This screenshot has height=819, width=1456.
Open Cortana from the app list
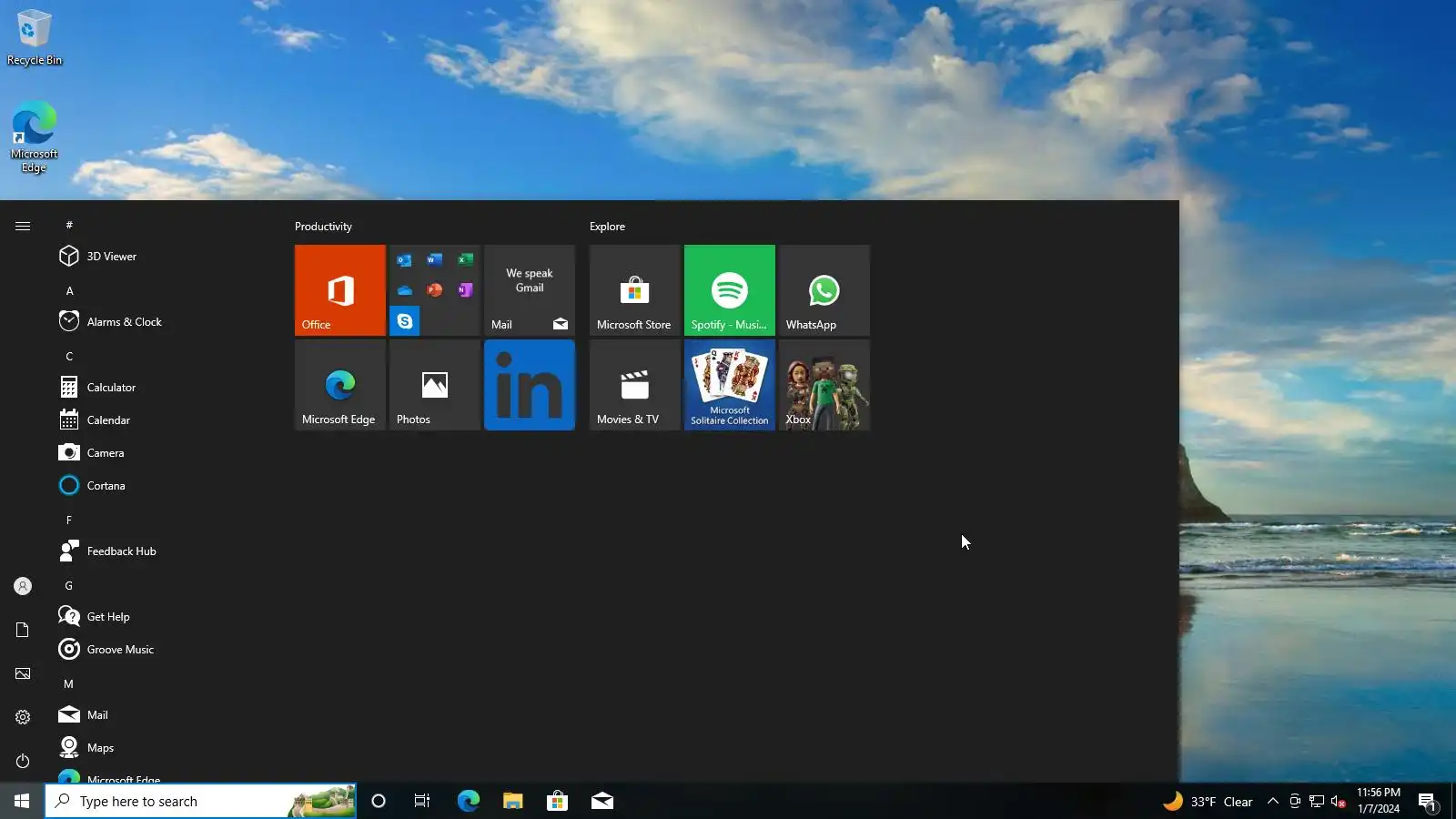164,486
